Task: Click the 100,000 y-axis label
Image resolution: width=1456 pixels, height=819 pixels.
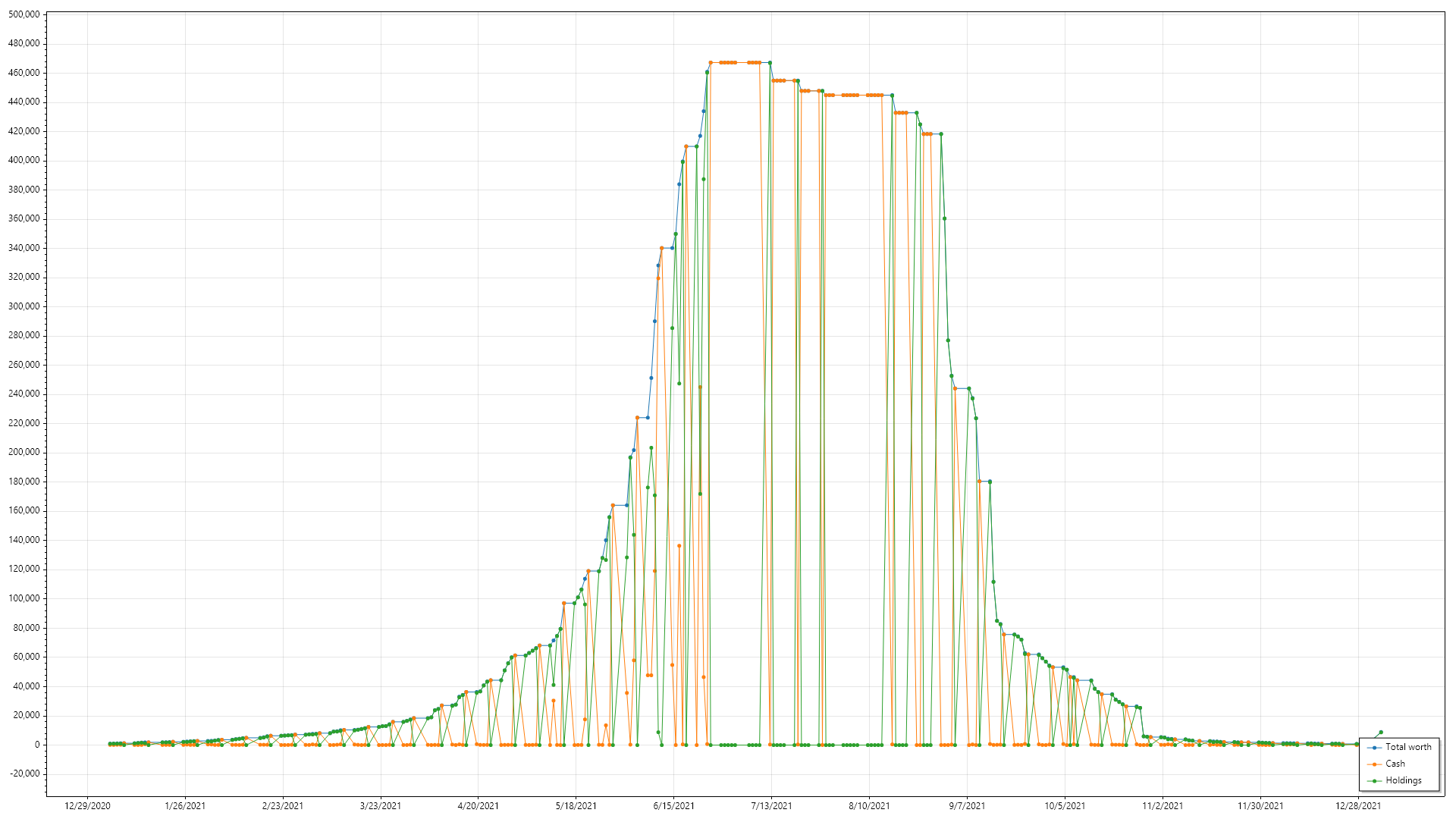Action: tap(24, 598)
